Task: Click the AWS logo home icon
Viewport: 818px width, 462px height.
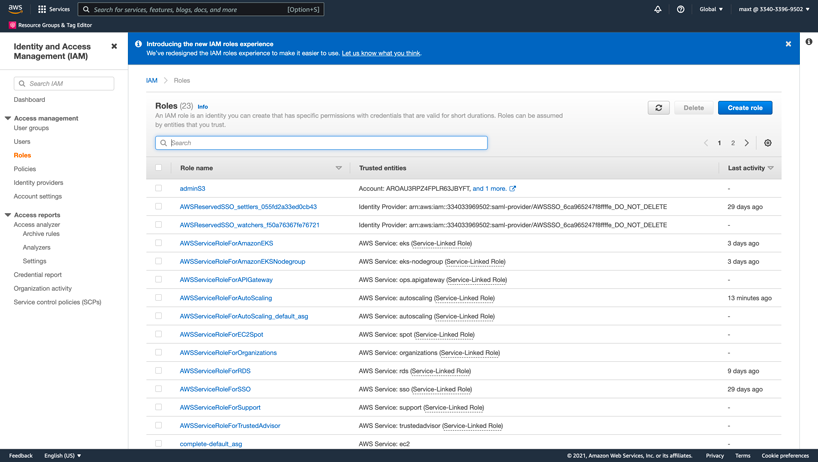Action: coord(15,9)
